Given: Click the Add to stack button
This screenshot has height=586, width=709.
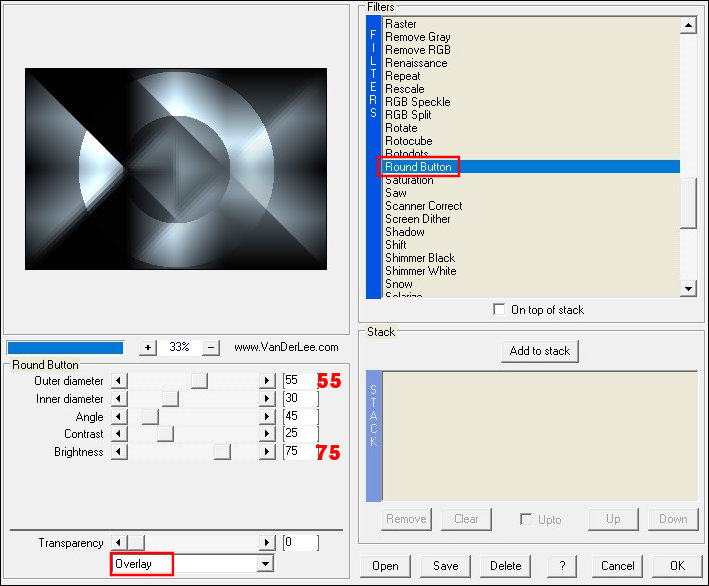Looking at the screenshot, I should [540, 351].
